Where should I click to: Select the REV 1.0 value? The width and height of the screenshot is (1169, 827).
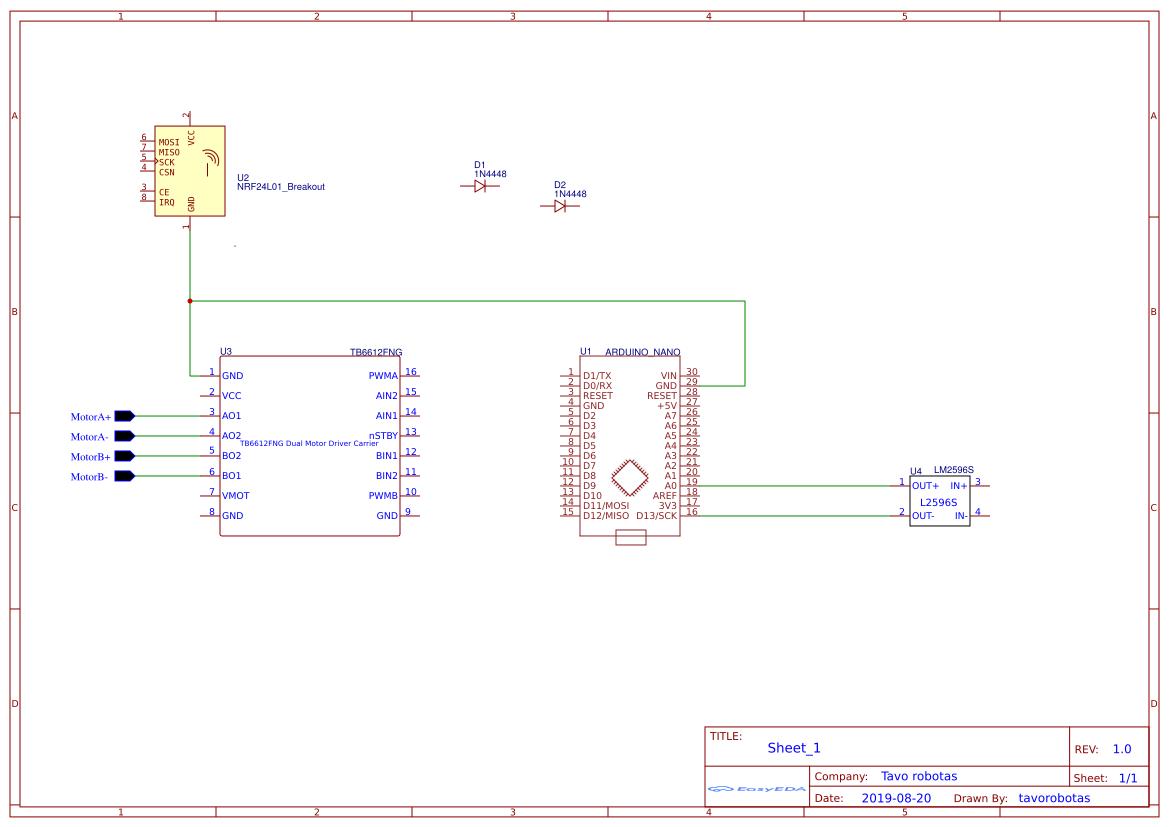click(1122, 749)
